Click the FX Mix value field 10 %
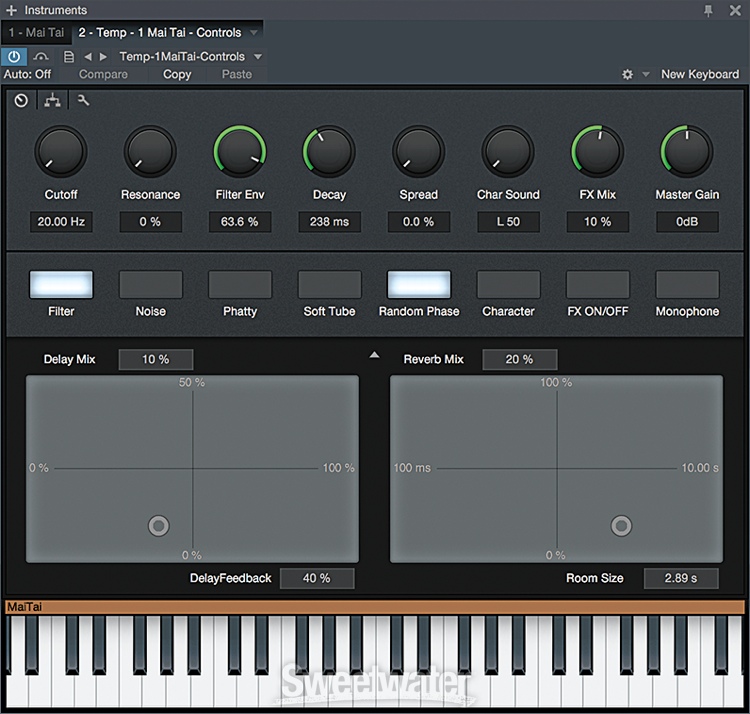The width and height of the screenshot is (750, 714). click(x=598, y=222)
